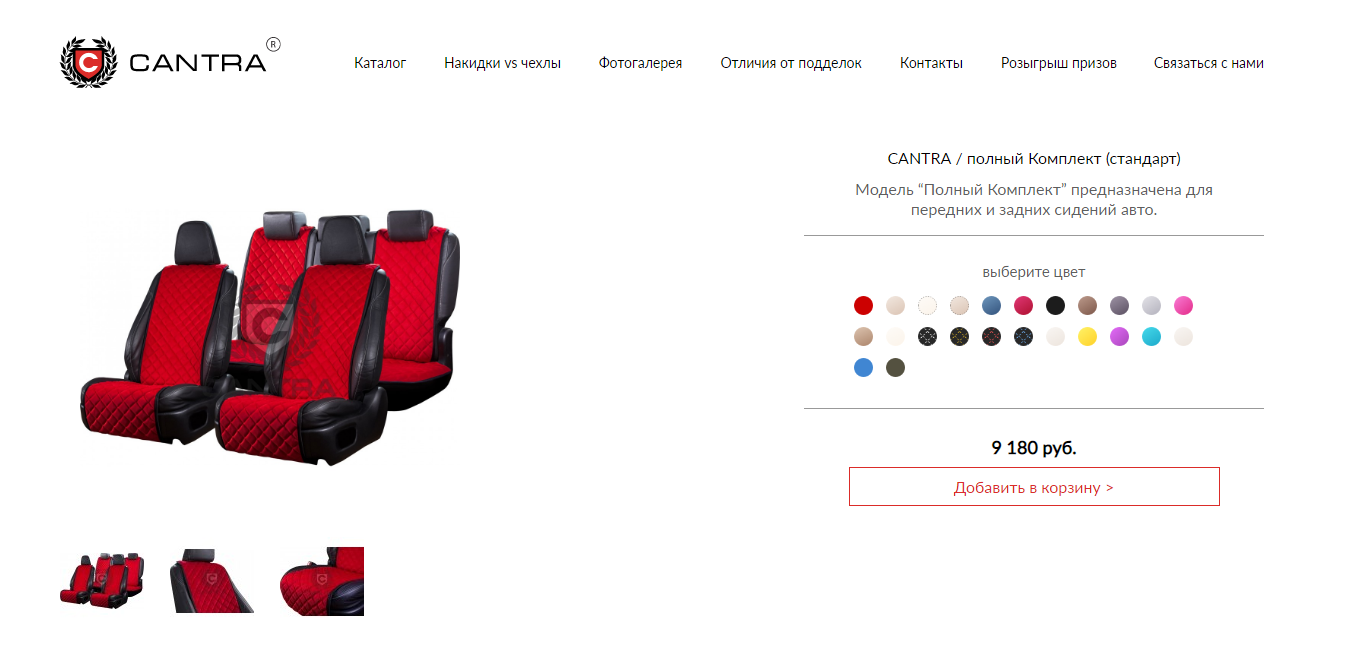
Task: Pick the dark olive green swatch
Action: coord(895,367)
